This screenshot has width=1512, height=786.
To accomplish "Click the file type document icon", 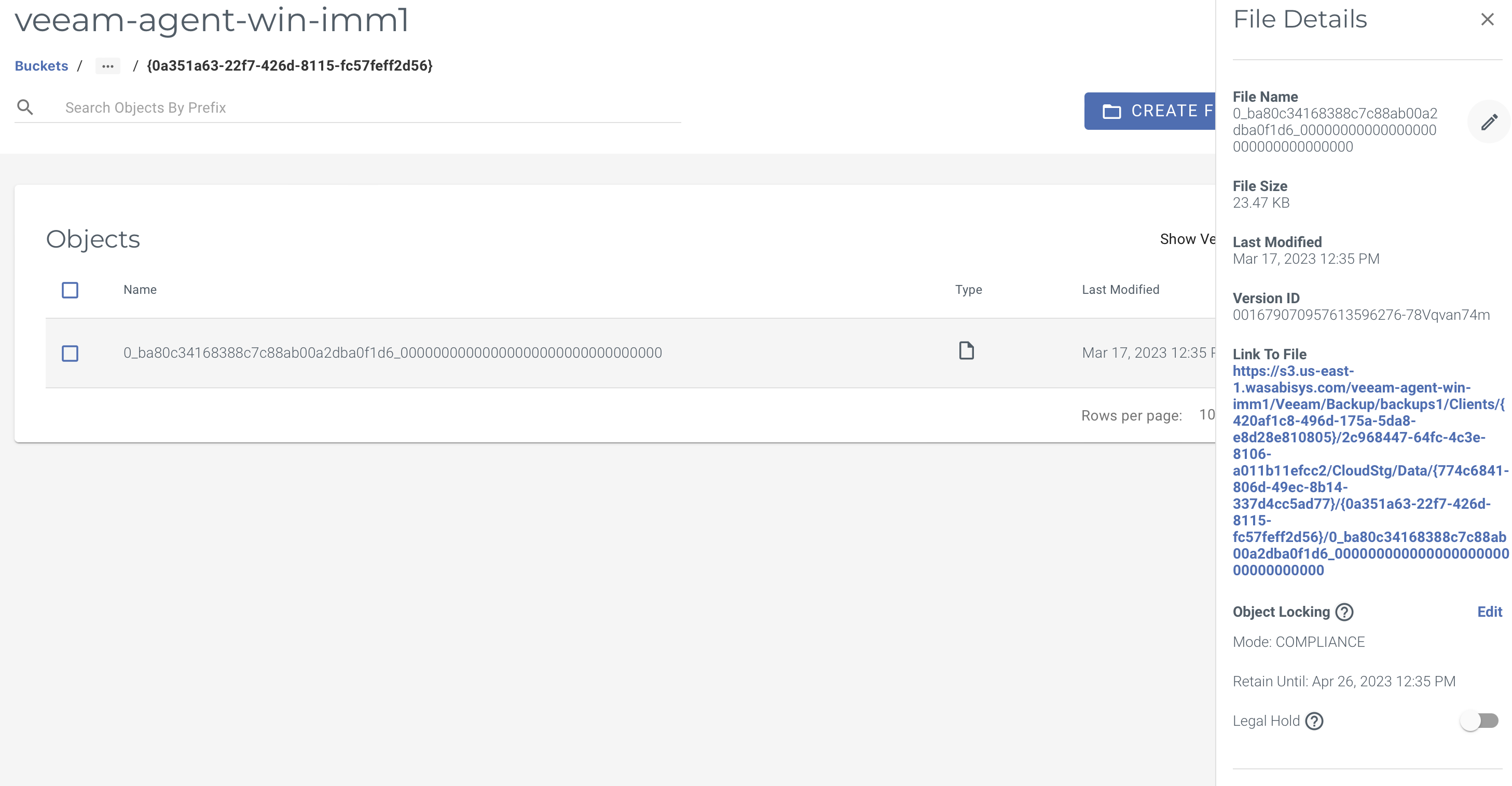I will (x=966, y=351).
